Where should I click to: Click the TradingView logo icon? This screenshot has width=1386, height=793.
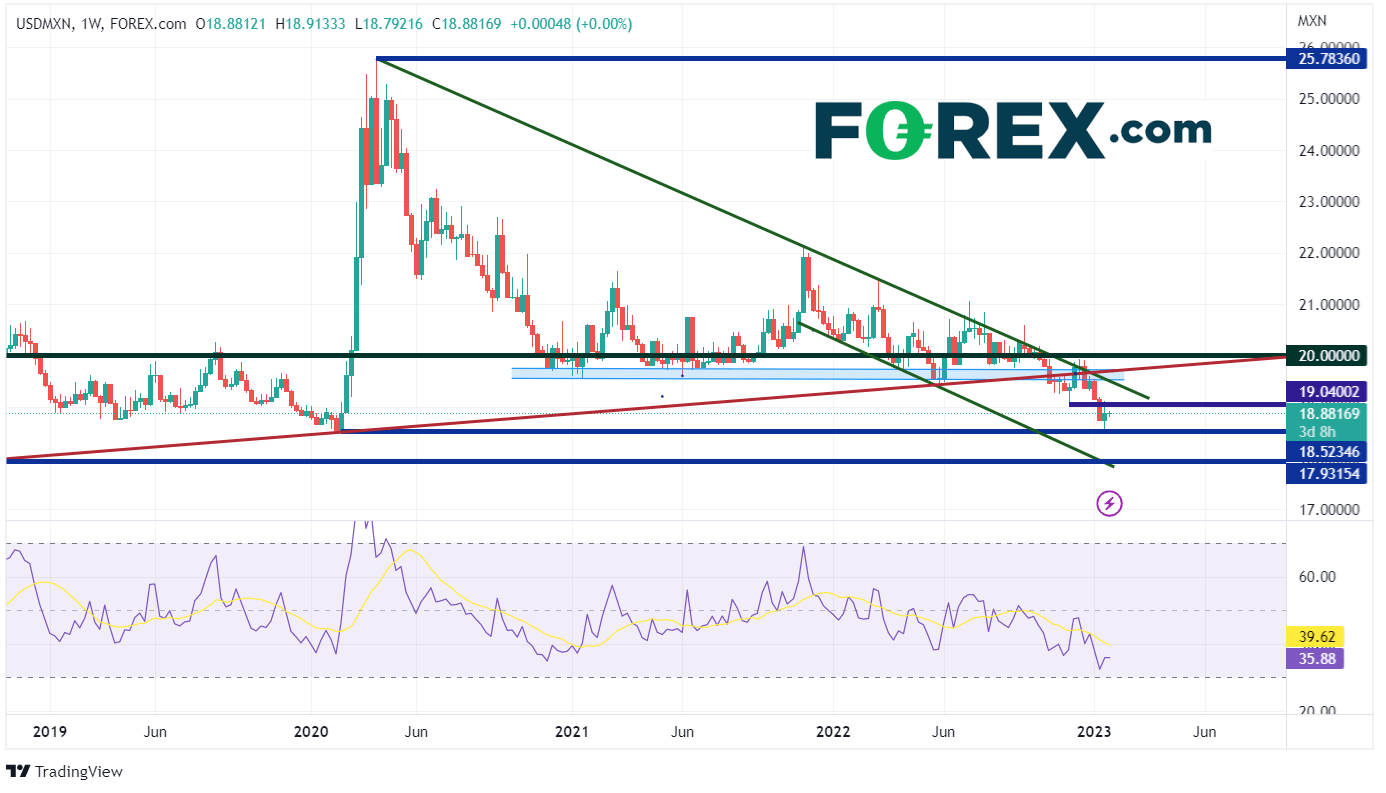(17, 772)
